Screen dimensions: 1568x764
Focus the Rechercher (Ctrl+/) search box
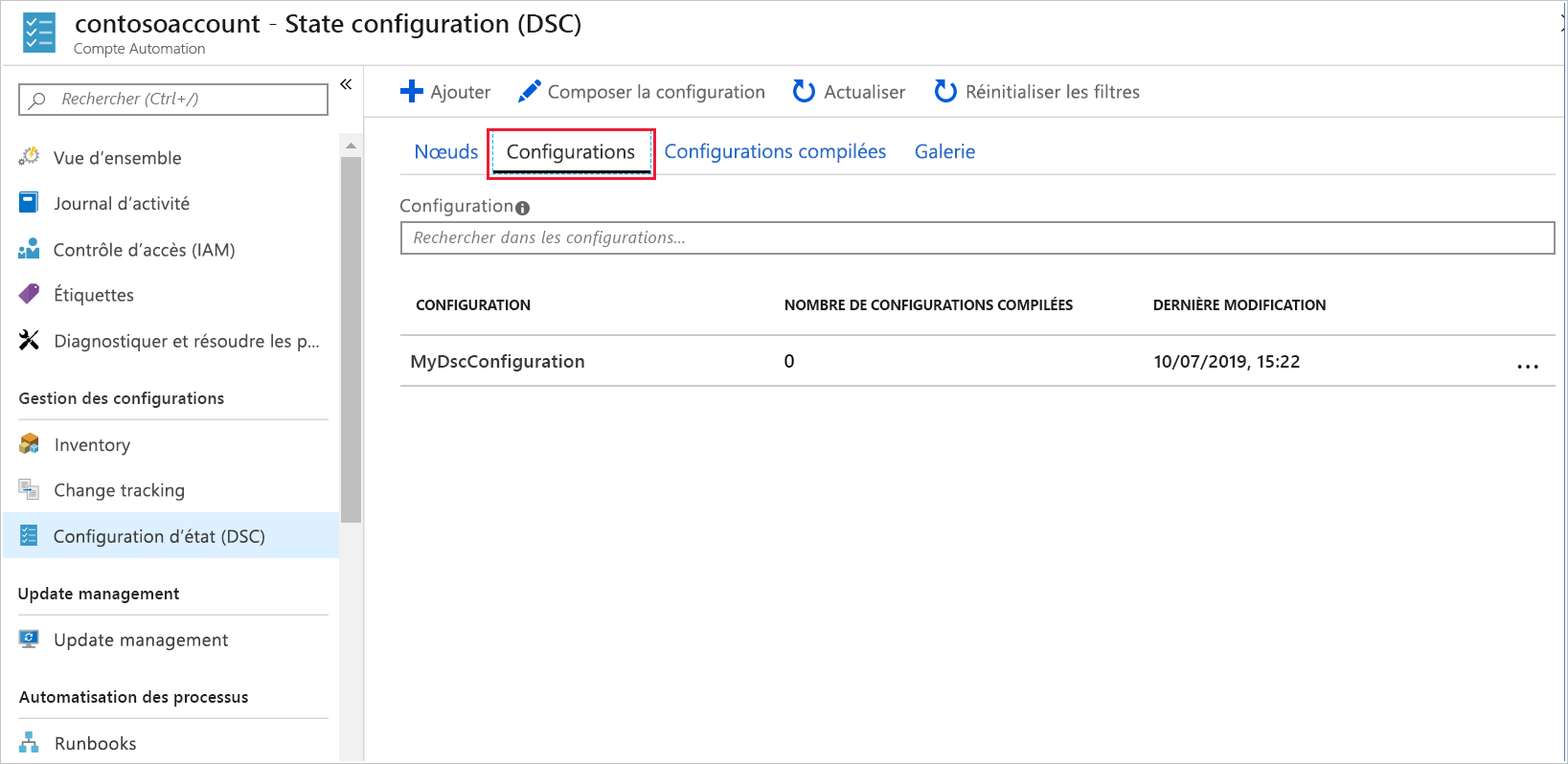(x=173, y=100)
